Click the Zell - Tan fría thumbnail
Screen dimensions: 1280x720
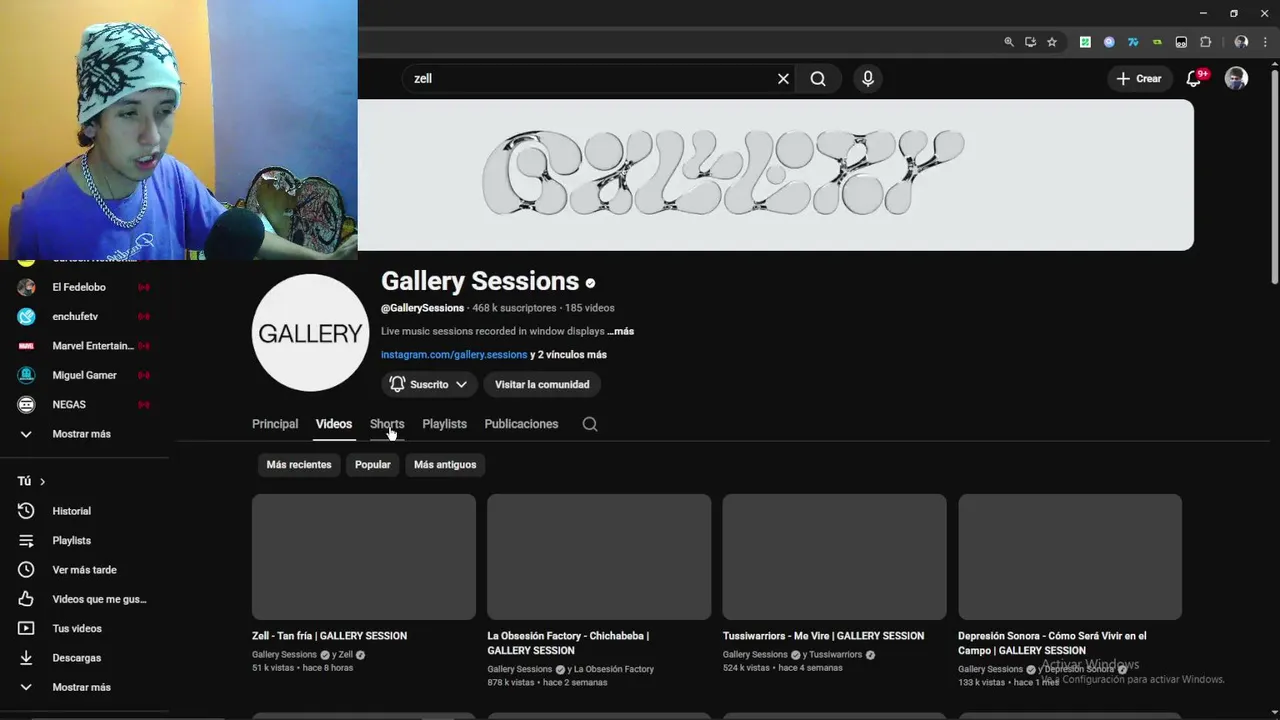364,557
